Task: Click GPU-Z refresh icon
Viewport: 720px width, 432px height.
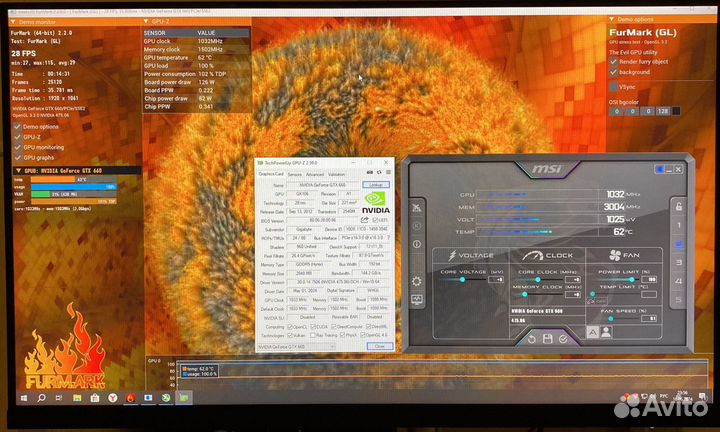Action: coord(379,172)
